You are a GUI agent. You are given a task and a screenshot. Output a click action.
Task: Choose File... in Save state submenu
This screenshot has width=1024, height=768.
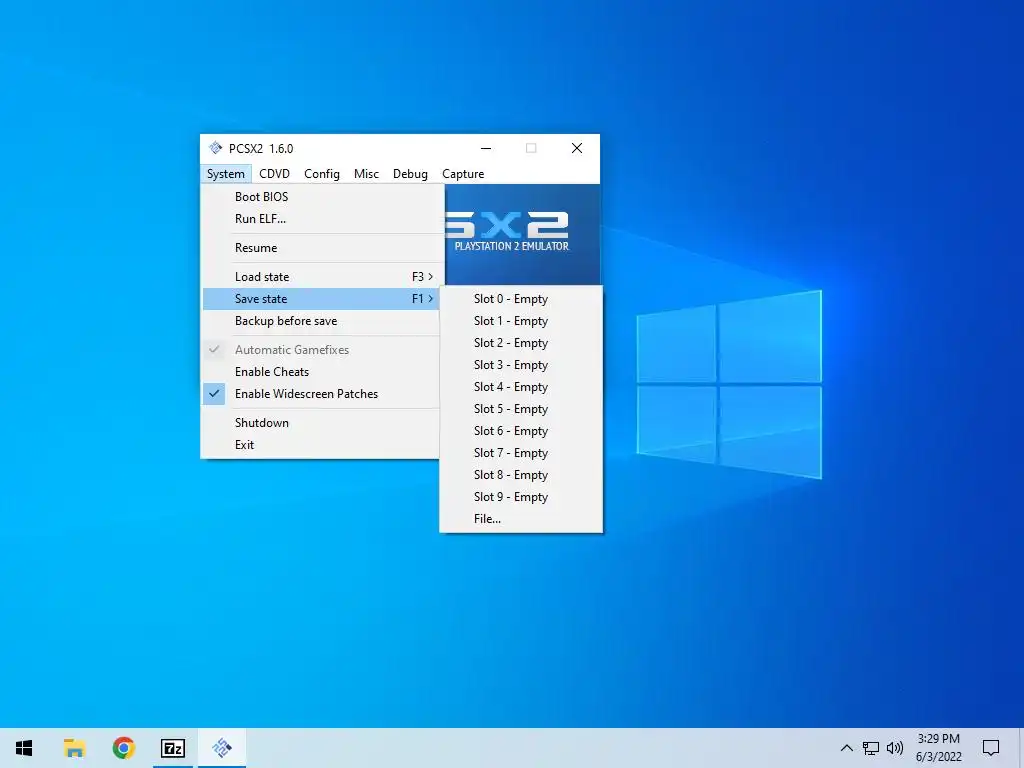click(521, 519)
